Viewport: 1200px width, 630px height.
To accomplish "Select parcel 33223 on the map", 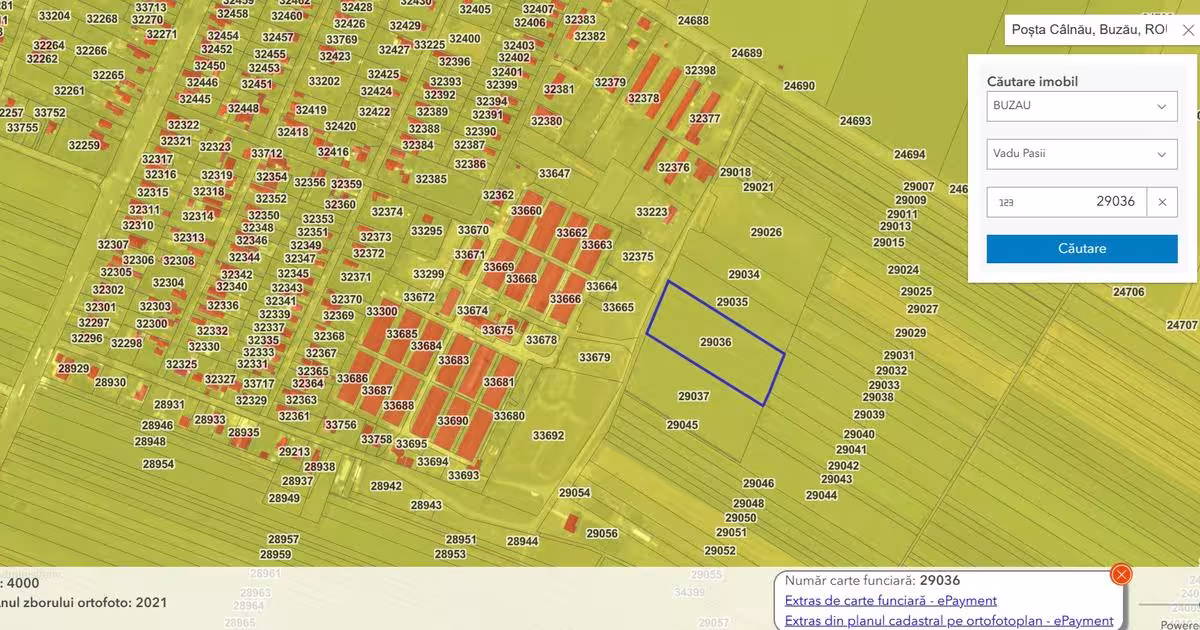I will coord(652,212).
